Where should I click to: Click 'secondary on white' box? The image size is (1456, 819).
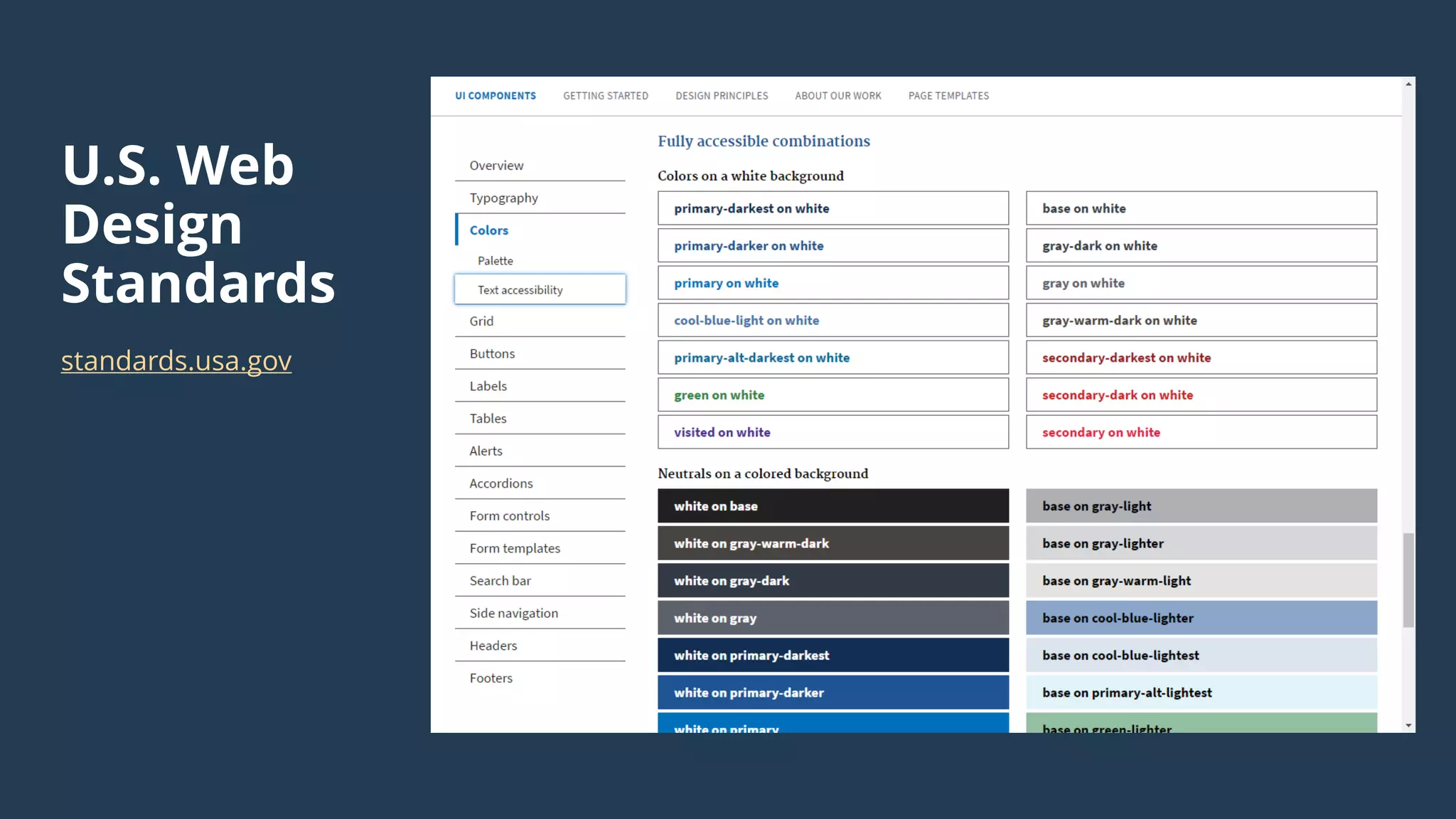1201,432
